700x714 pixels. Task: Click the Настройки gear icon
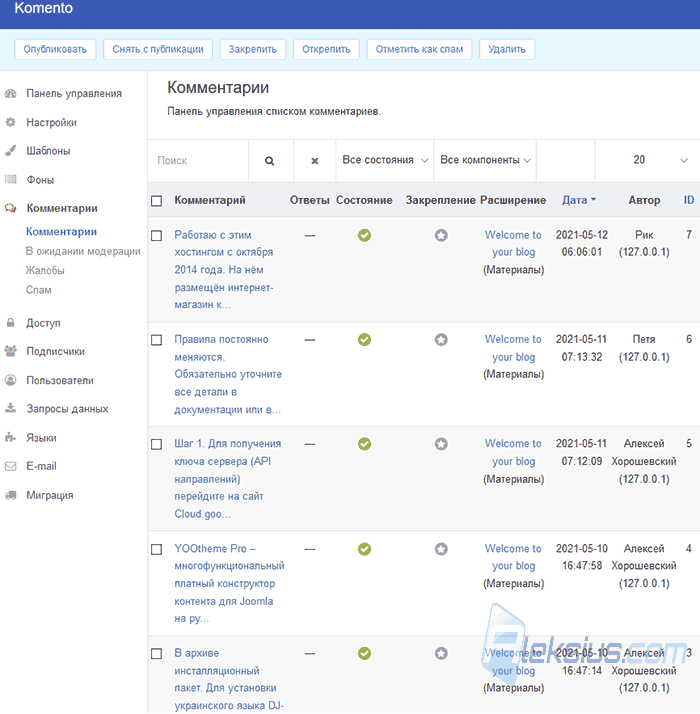click(x=10, y=122)
